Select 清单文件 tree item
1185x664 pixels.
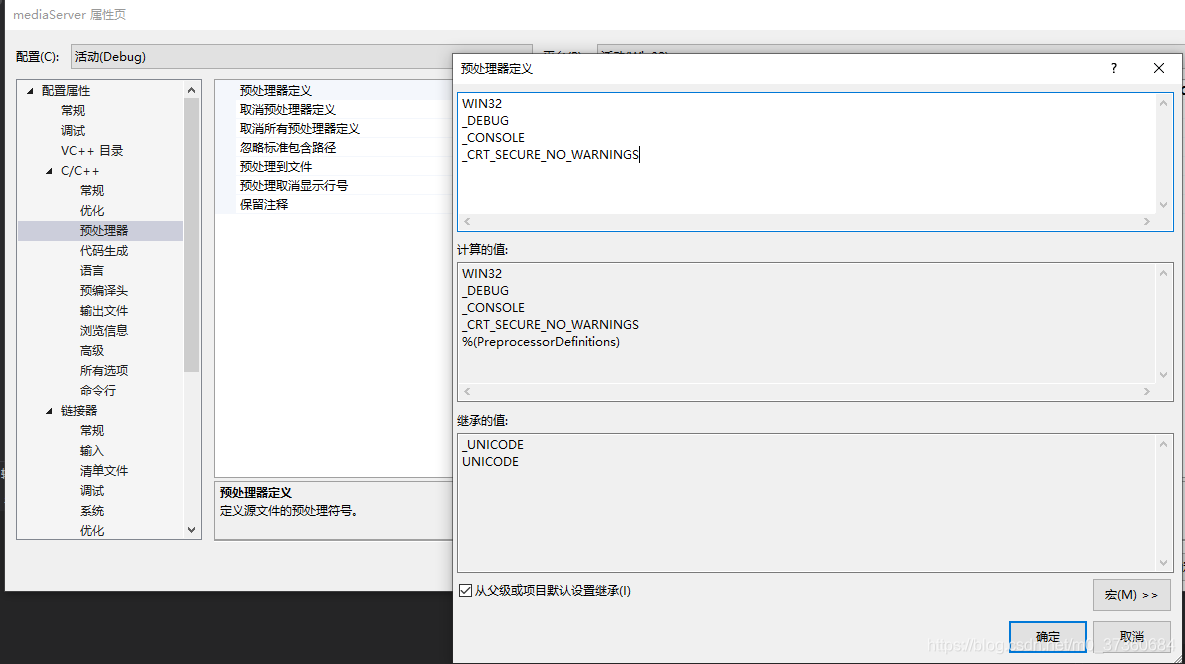[104, 471]
